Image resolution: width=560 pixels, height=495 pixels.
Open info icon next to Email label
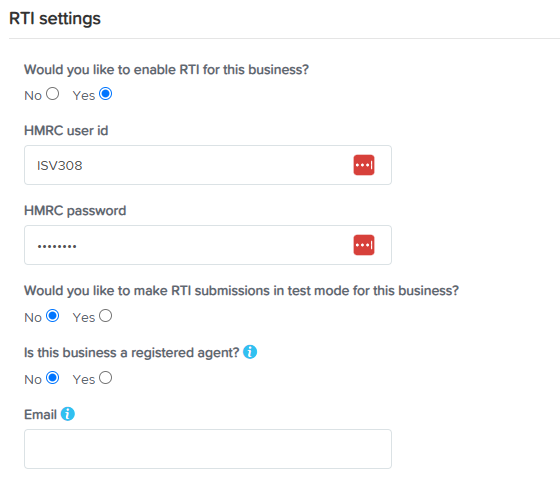(68, 414)
